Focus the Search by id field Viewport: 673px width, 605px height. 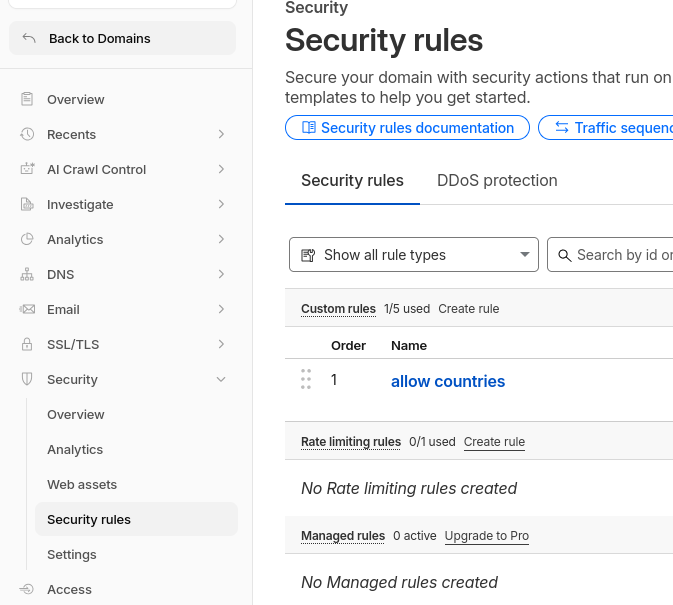[x=610, y=255]
